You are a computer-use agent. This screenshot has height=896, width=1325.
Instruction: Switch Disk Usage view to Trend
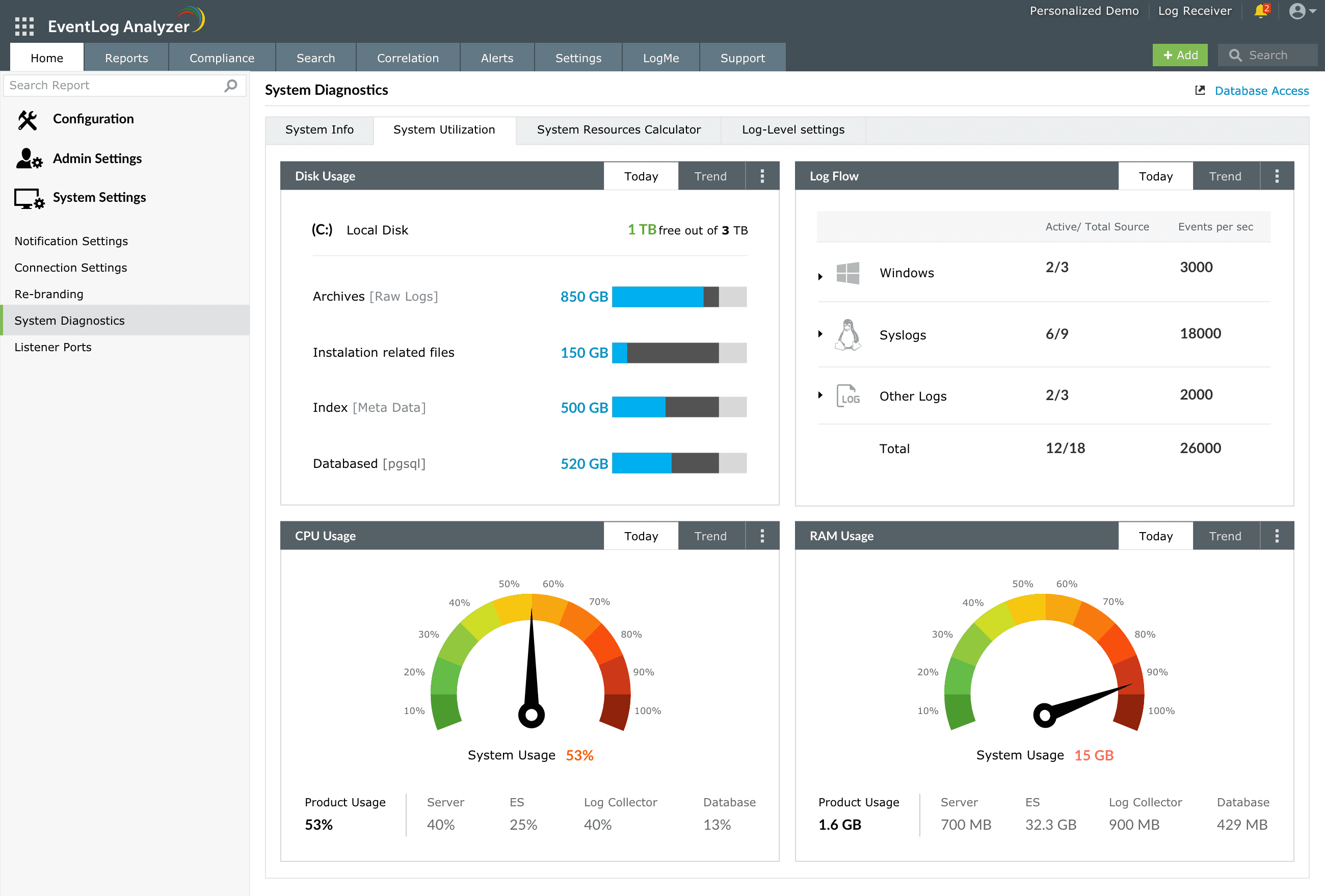(710, 176)
